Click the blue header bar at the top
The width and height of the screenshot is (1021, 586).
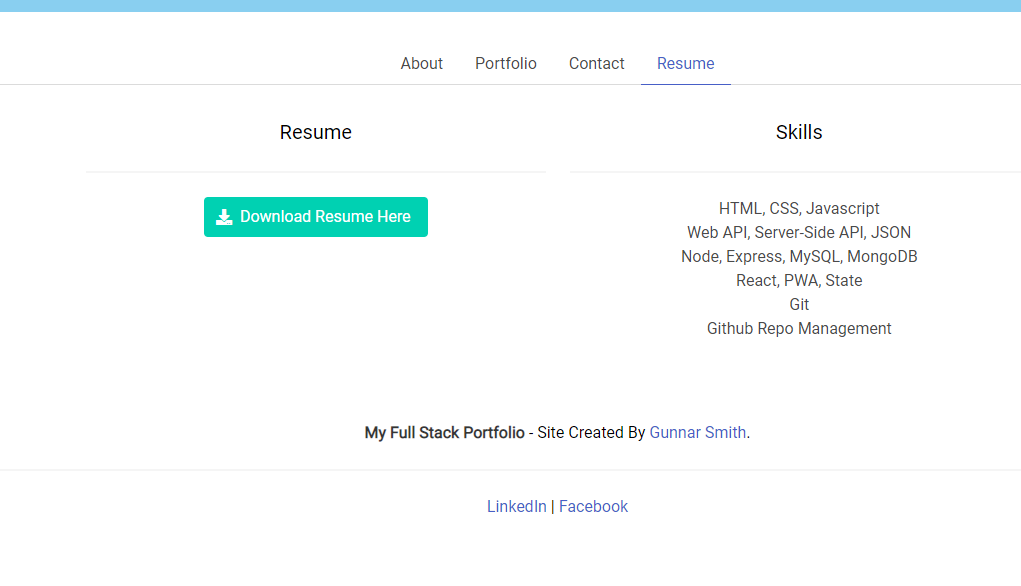click(x=510, y=5)
